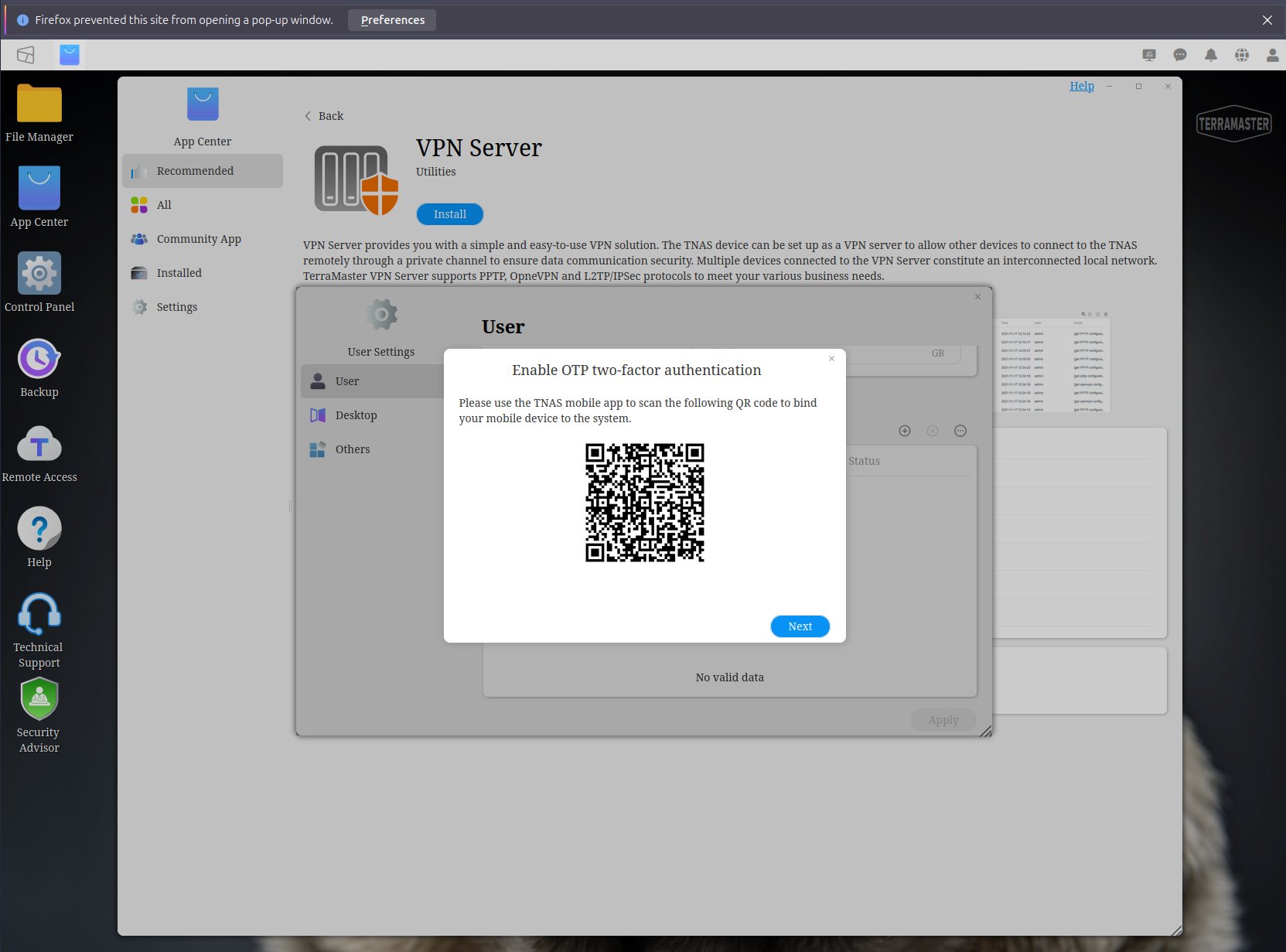The width and height of the screenshot is (1286, 952).
Task: Open Firefox pop-up Preferences button
Action: tap(392, 20)
